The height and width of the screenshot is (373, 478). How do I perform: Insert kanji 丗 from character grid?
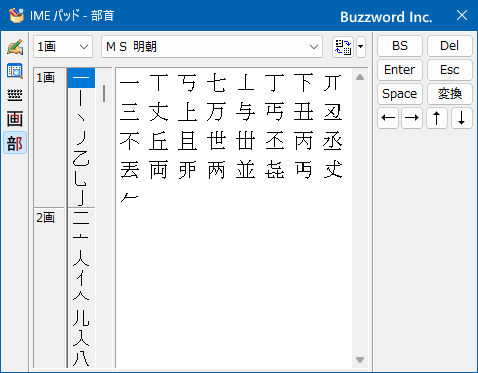tap(245, 141)
